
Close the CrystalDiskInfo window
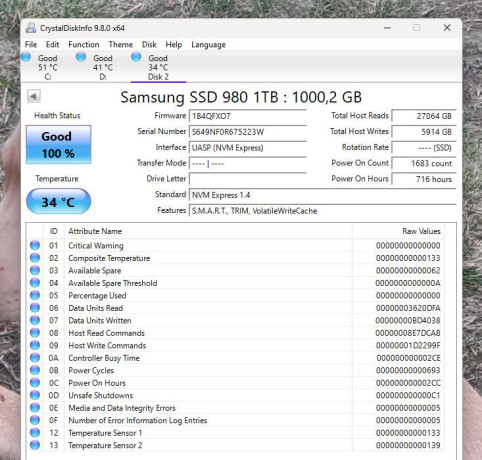coord(447,28)
